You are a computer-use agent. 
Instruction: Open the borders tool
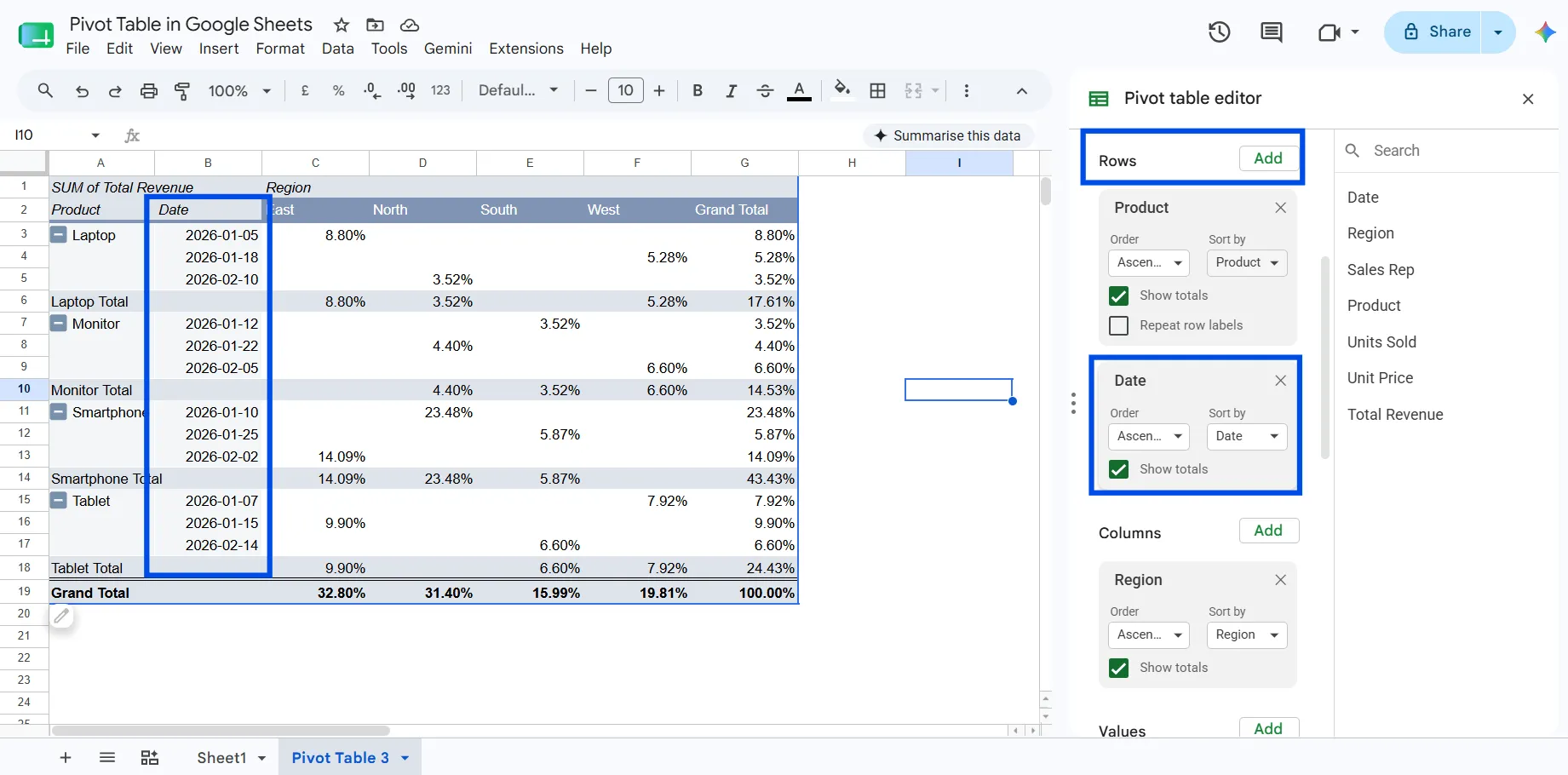click(x=878, y=90)
